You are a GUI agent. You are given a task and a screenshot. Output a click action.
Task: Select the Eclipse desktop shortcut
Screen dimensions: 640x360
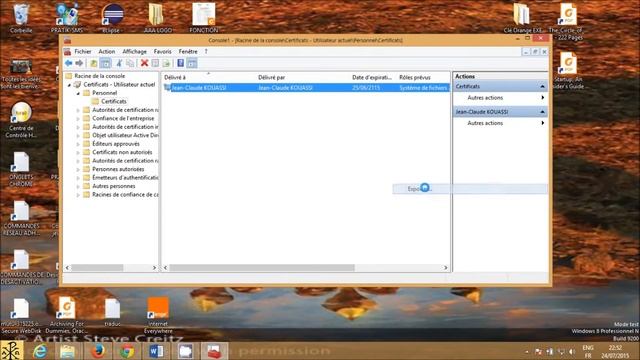(x=112, y=18)
